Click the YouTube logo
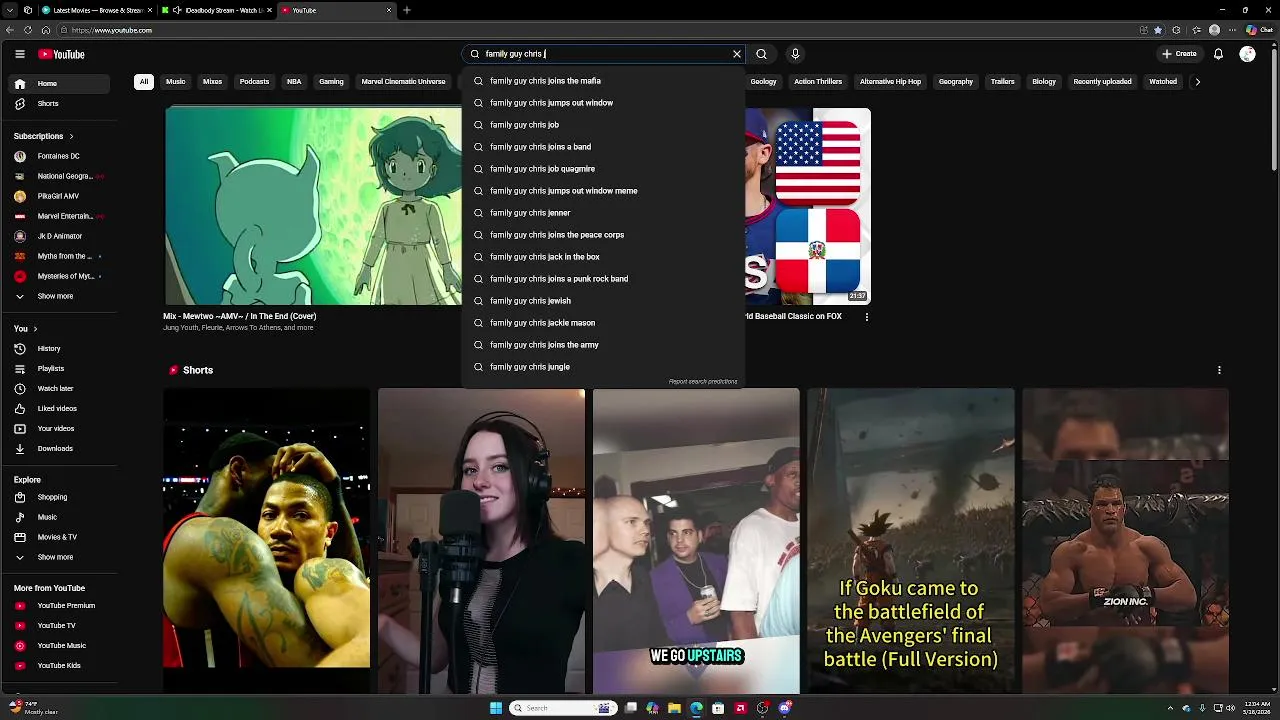 [61, 54]
